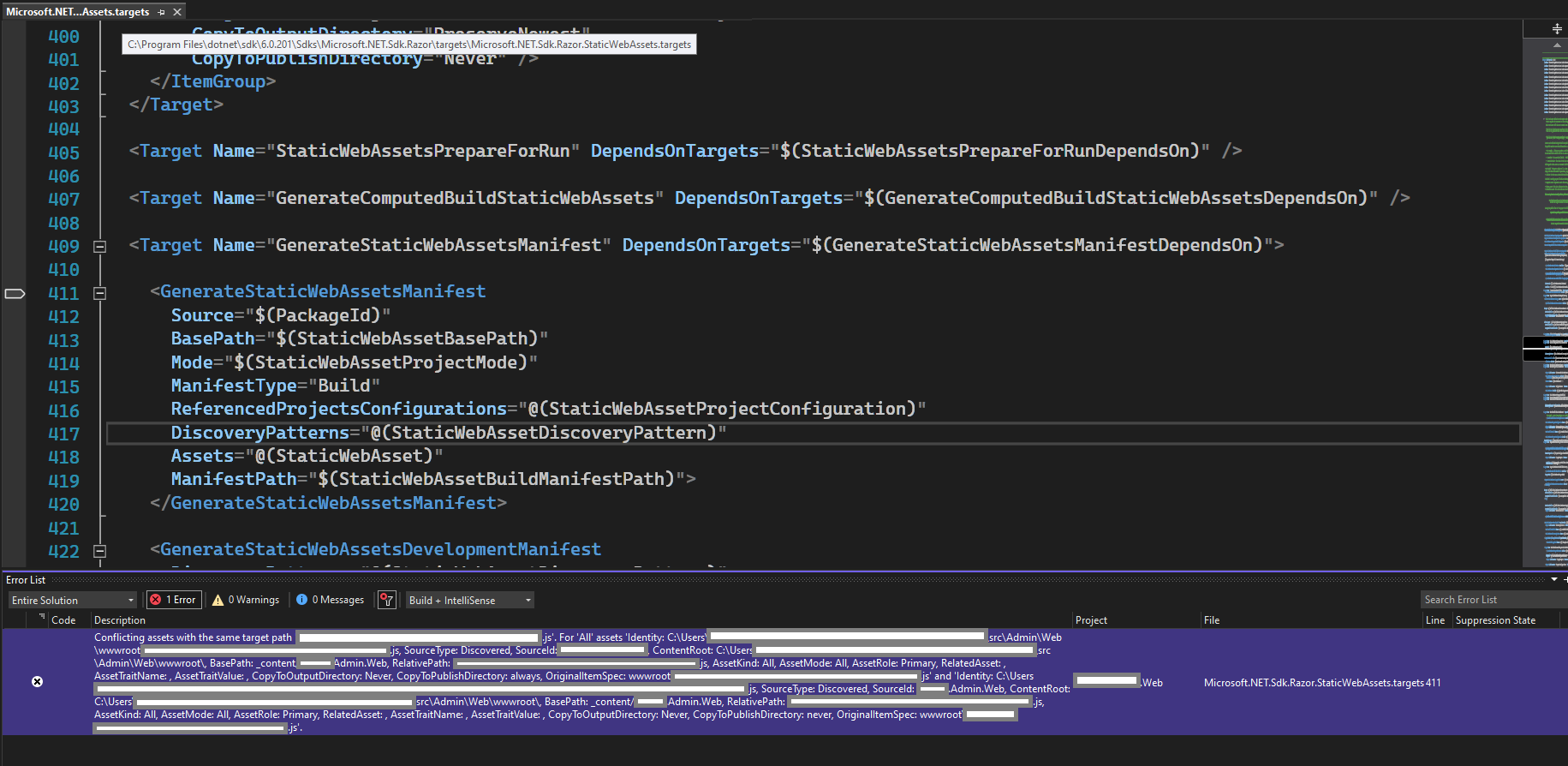Screen dimensions: 1568x766
Task: Sort by the Suppression State column
Action: 1495,620
